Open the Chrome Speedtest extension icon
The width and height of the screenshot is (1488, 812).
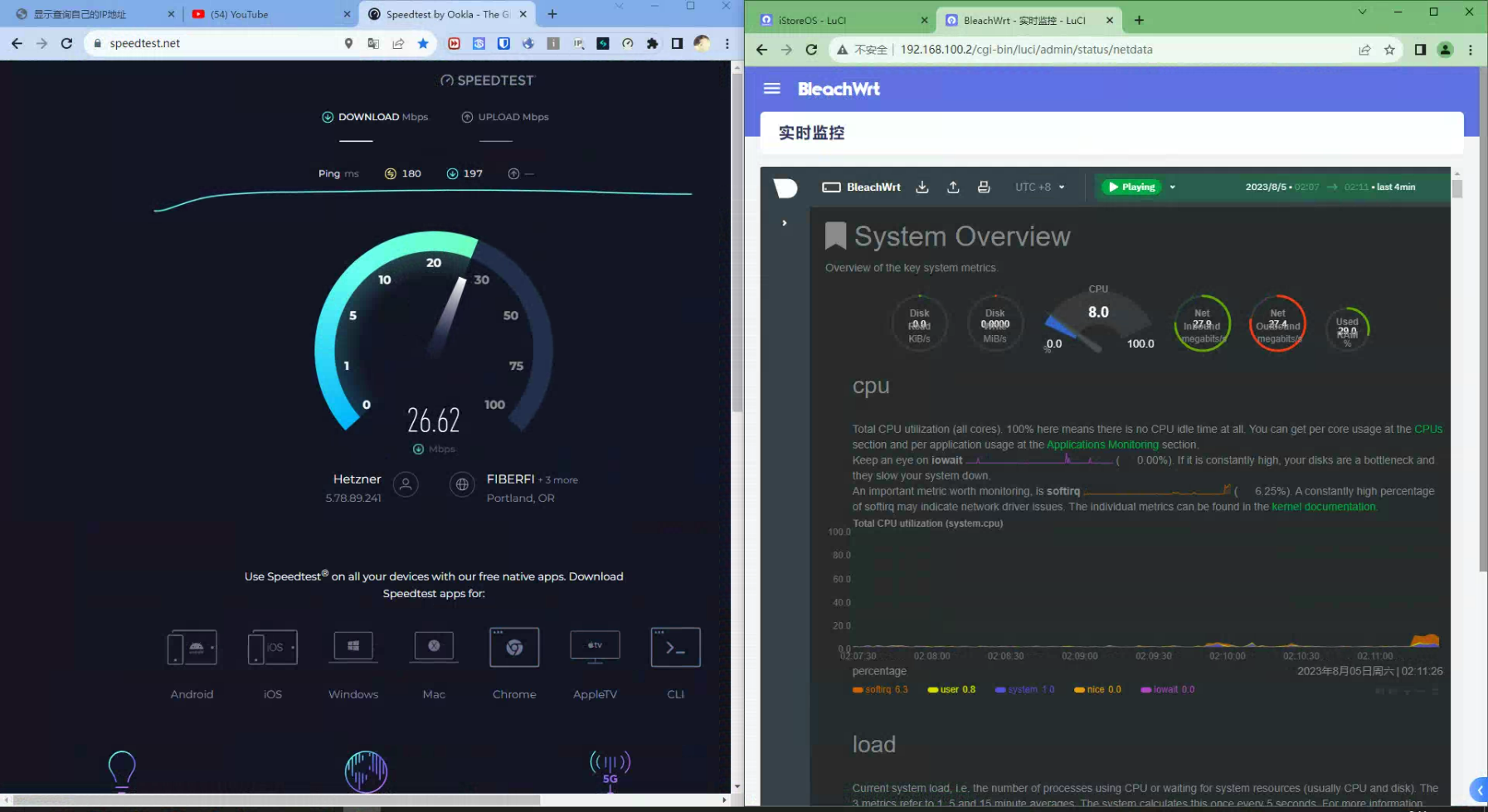pyautogui.click(x=514, y=648)
